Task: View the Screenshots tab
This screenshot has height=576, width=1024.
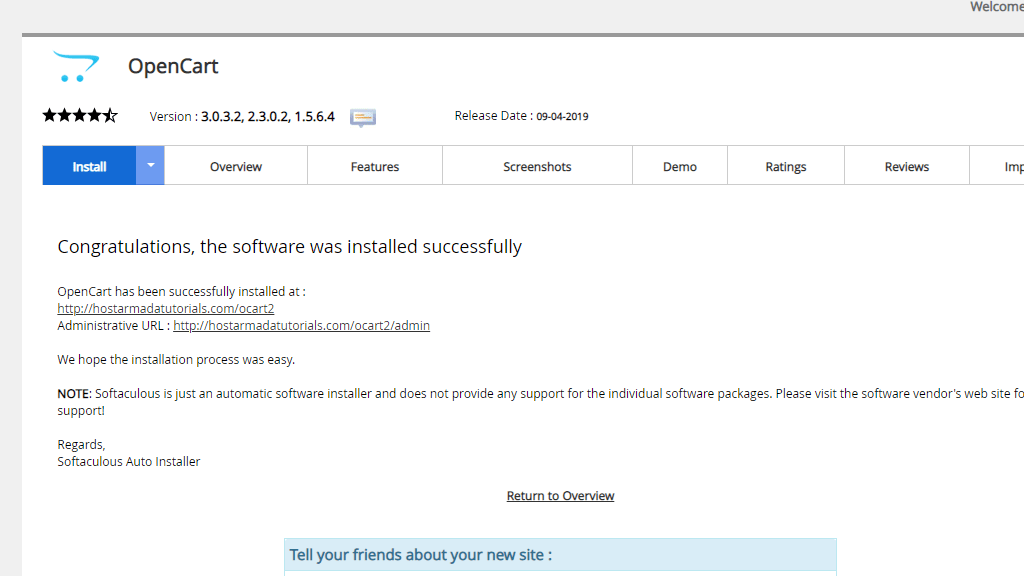Action: 537,167
